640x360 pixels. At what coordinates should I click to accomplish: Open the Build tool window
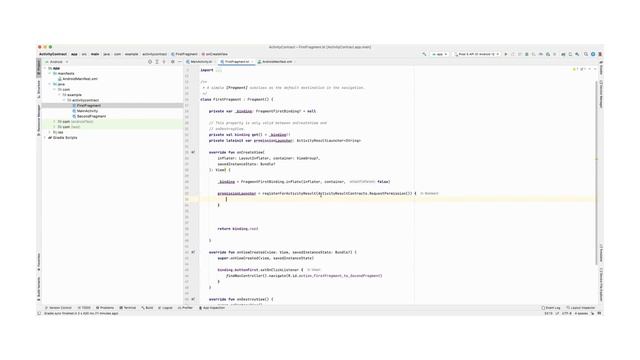pyautogui.click(x=147, y=308)
